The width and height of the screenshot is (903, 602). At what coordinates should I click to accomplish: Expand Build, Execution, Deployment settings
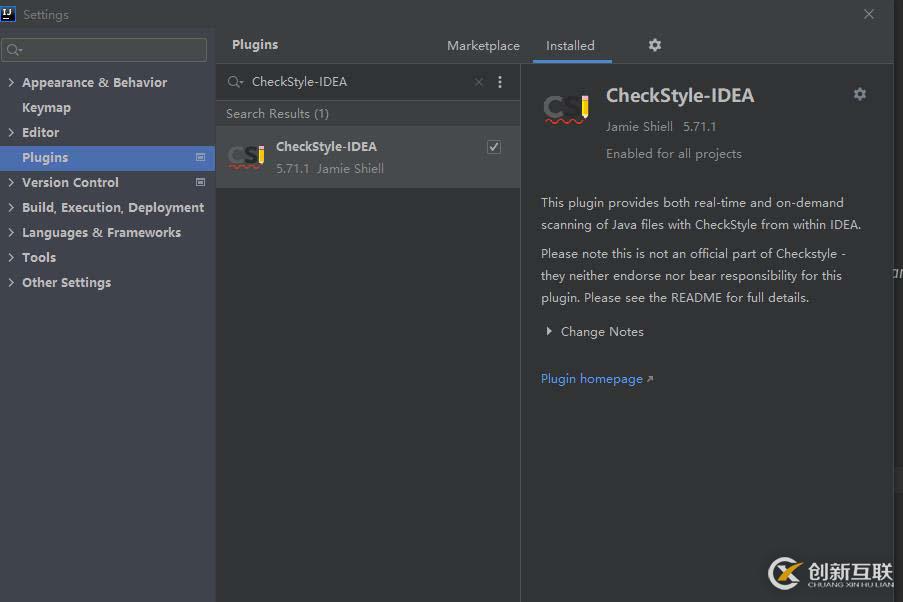pyautogui.click(x=11, y=207)
